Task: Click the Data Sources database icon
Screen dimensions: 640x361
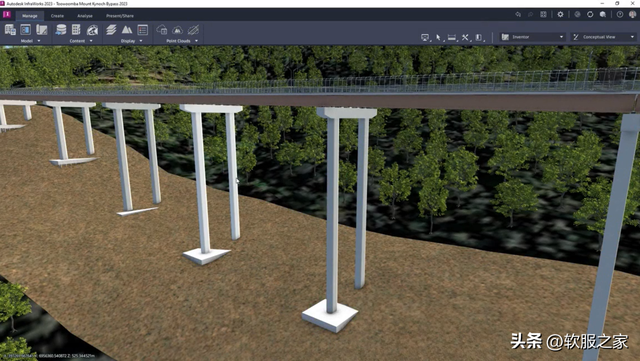Action: (61, 30)
